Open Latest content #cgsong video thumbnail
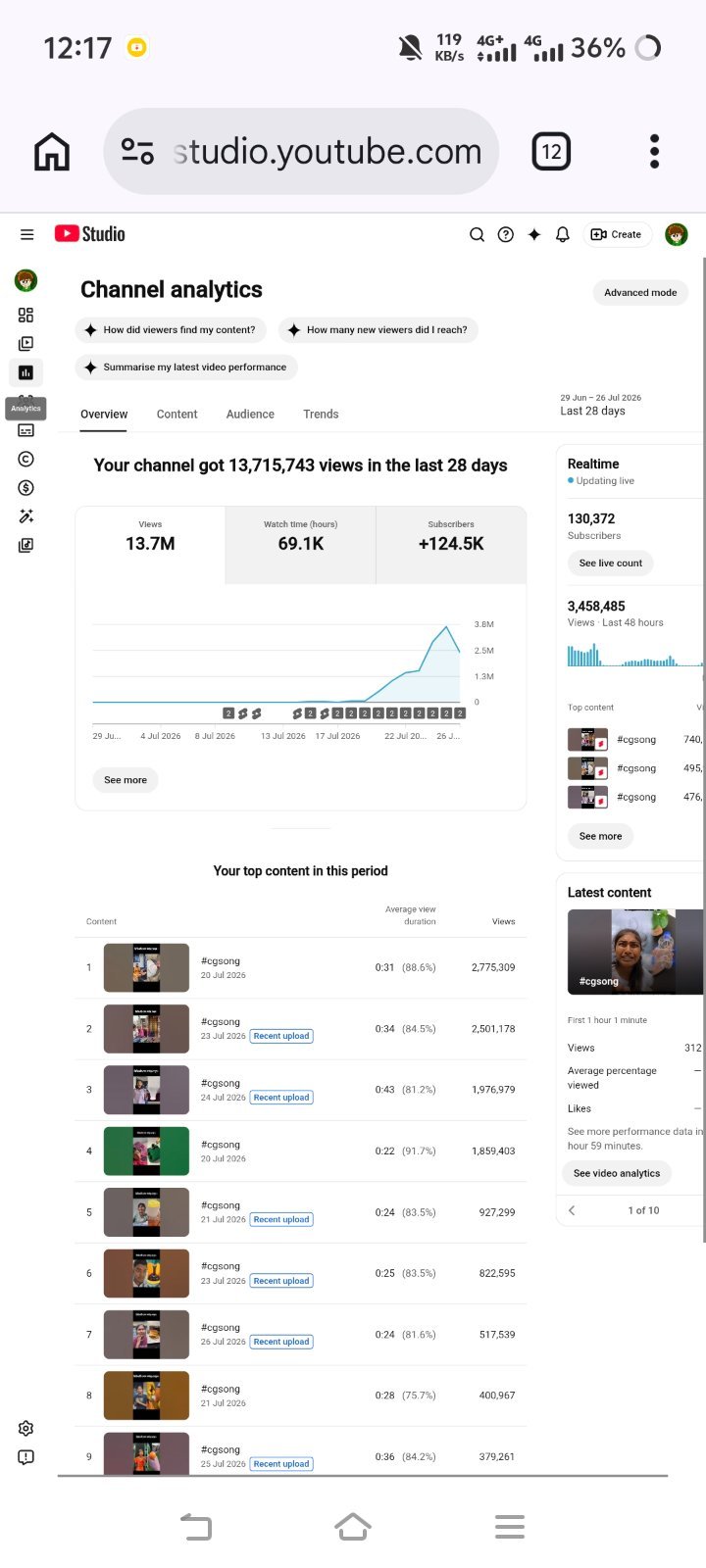The height and width of the screenshot is (1568, 706). click(635, 952)
